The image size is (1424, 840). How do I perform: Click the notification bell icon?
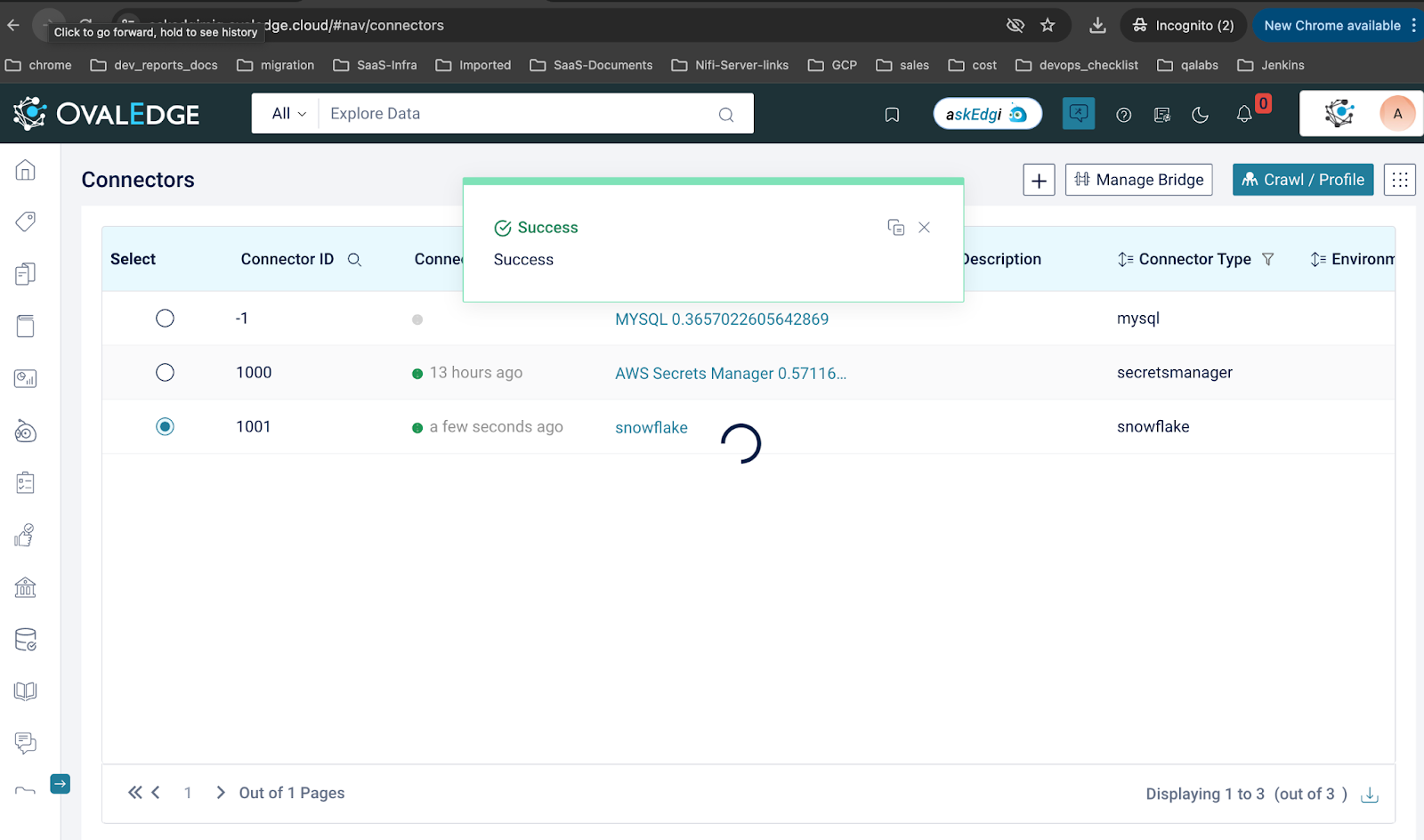[x=1244, y=114]
